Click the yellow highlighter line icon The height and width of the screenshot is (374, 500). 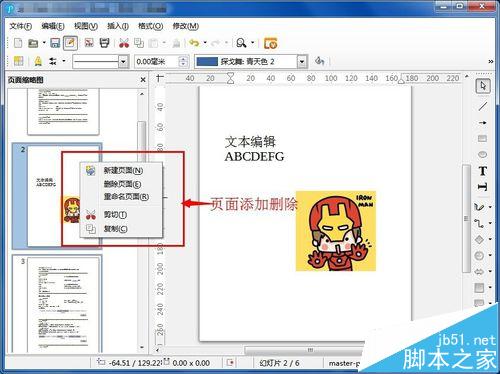pyautogui.click(x=38, y=61)
